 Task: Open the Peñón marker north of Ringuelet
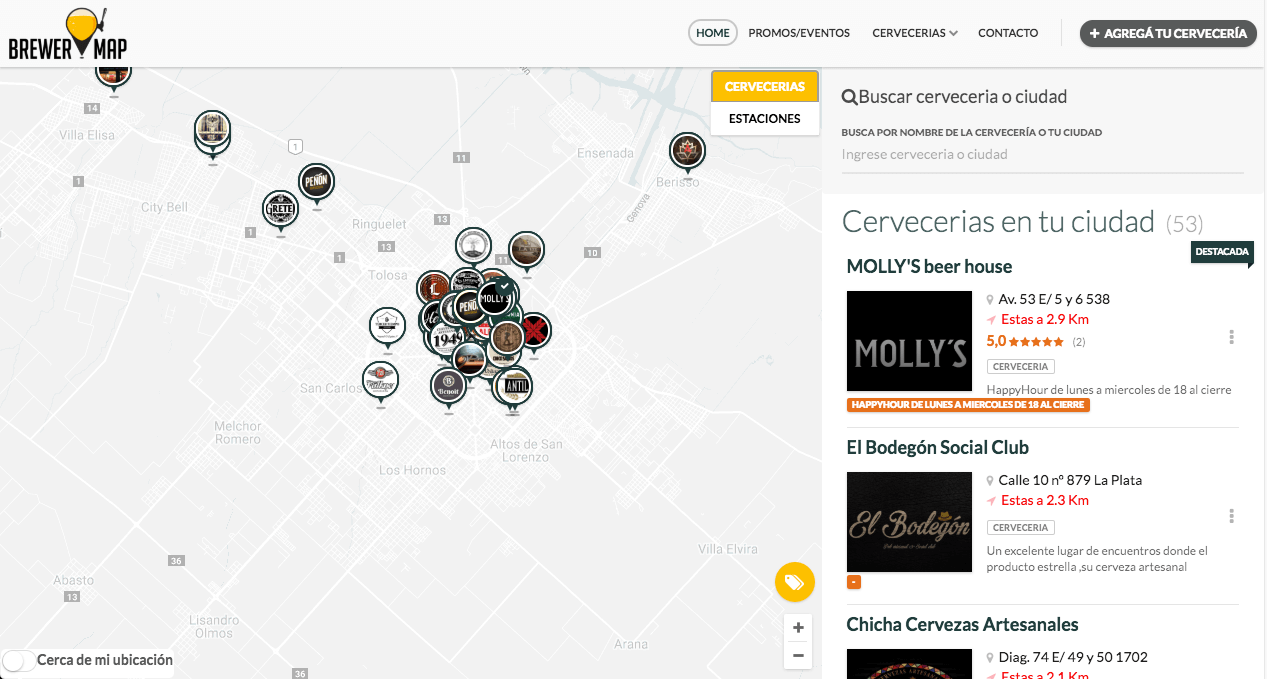pyautogui.click(x=316, y=182)
